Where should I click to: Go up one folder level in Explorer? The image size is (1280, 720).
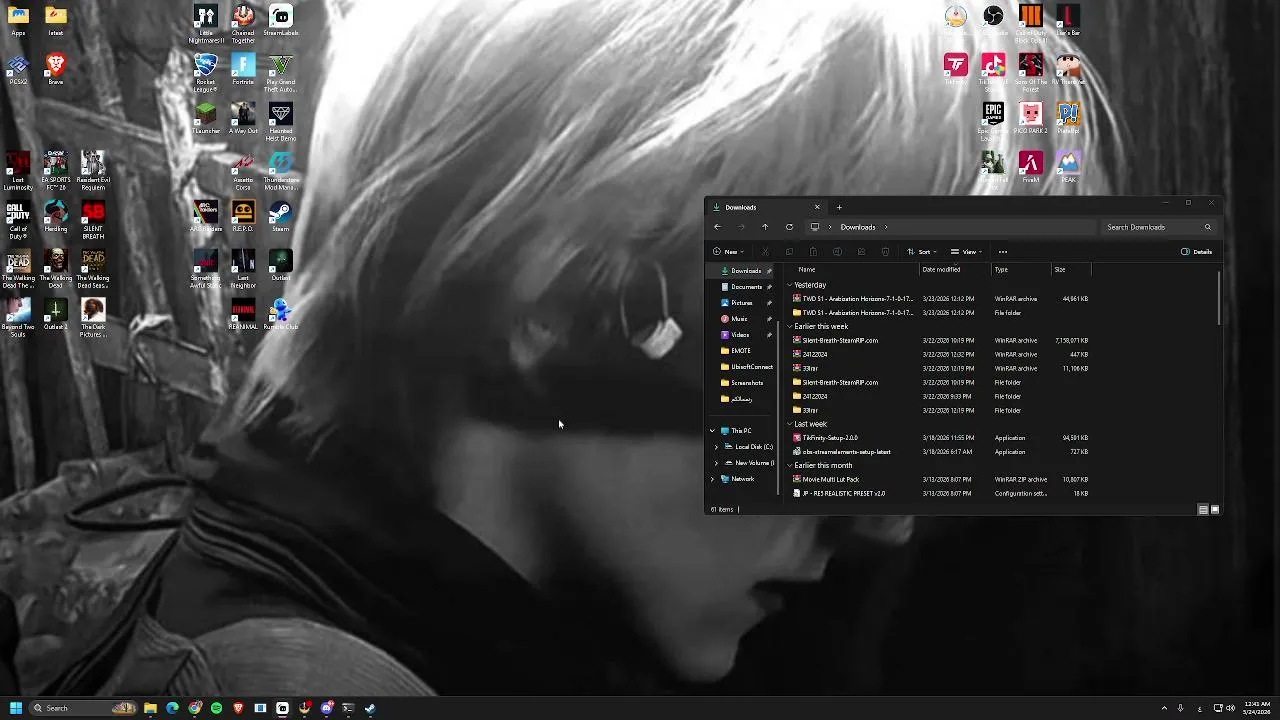pyautogui.click(x=765, y=227)
